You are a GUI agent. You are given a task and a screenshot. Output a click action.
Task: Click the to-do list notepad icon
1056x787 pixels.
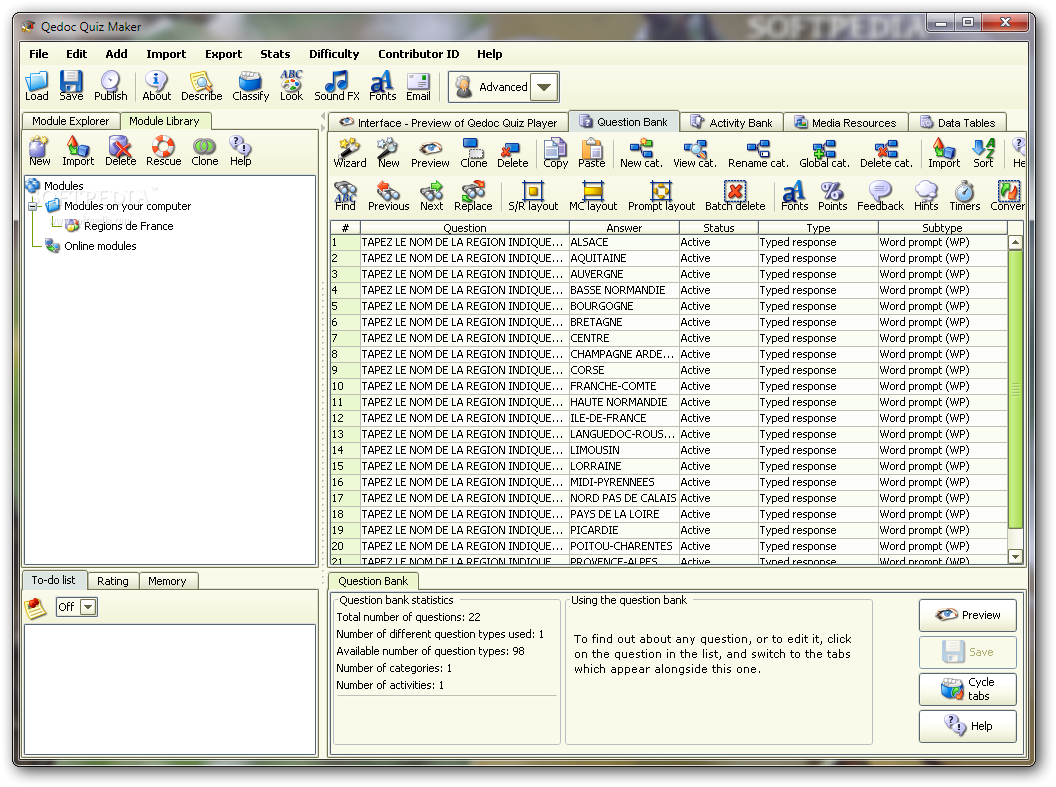[x=35, y=608]
